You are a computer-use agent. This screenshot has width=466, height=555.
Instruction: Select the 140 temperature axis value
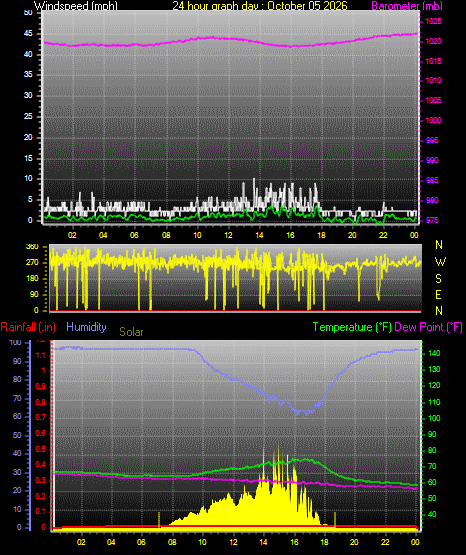(x=434, y=353)
